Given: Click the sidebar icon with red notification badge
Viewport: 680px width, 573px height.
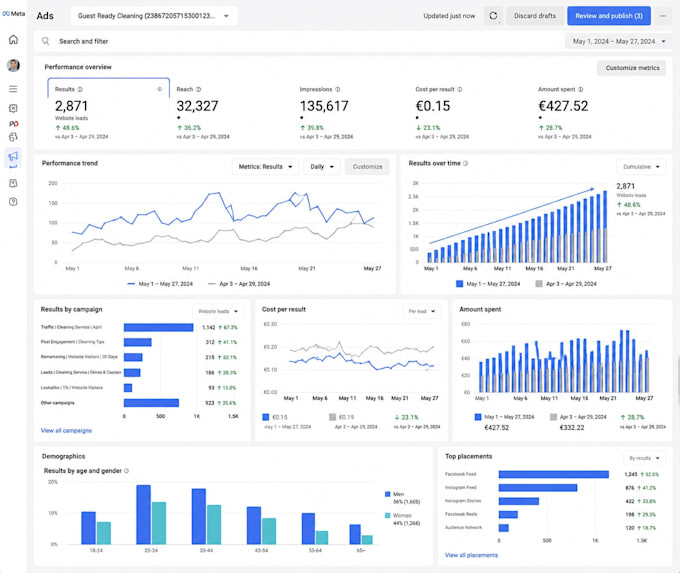Looking at the screenshot, I should tap(13, 124).
